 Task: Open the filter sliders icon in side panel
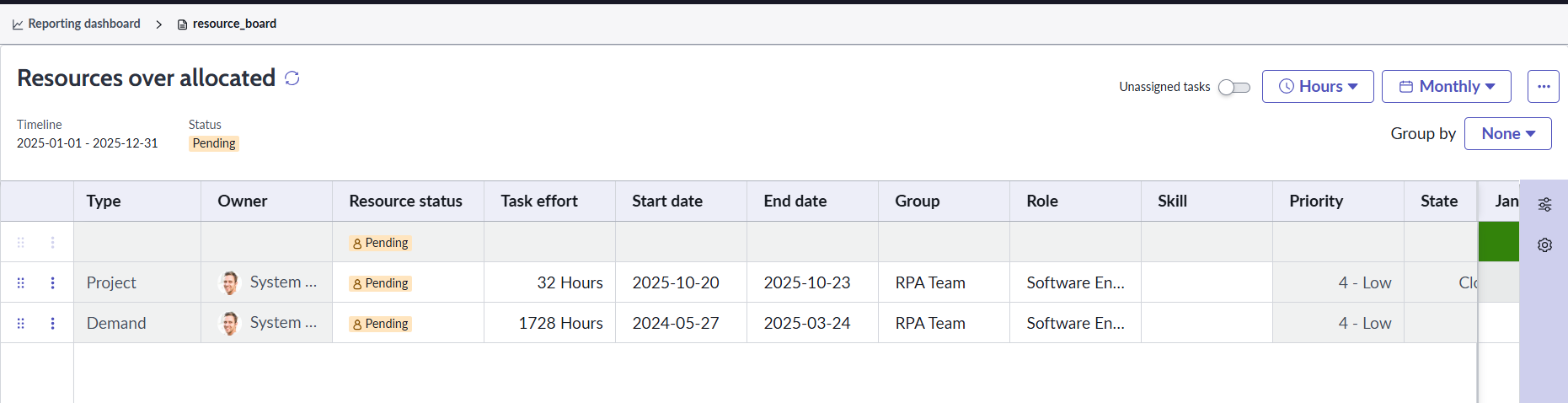(x=1544, y=205)
